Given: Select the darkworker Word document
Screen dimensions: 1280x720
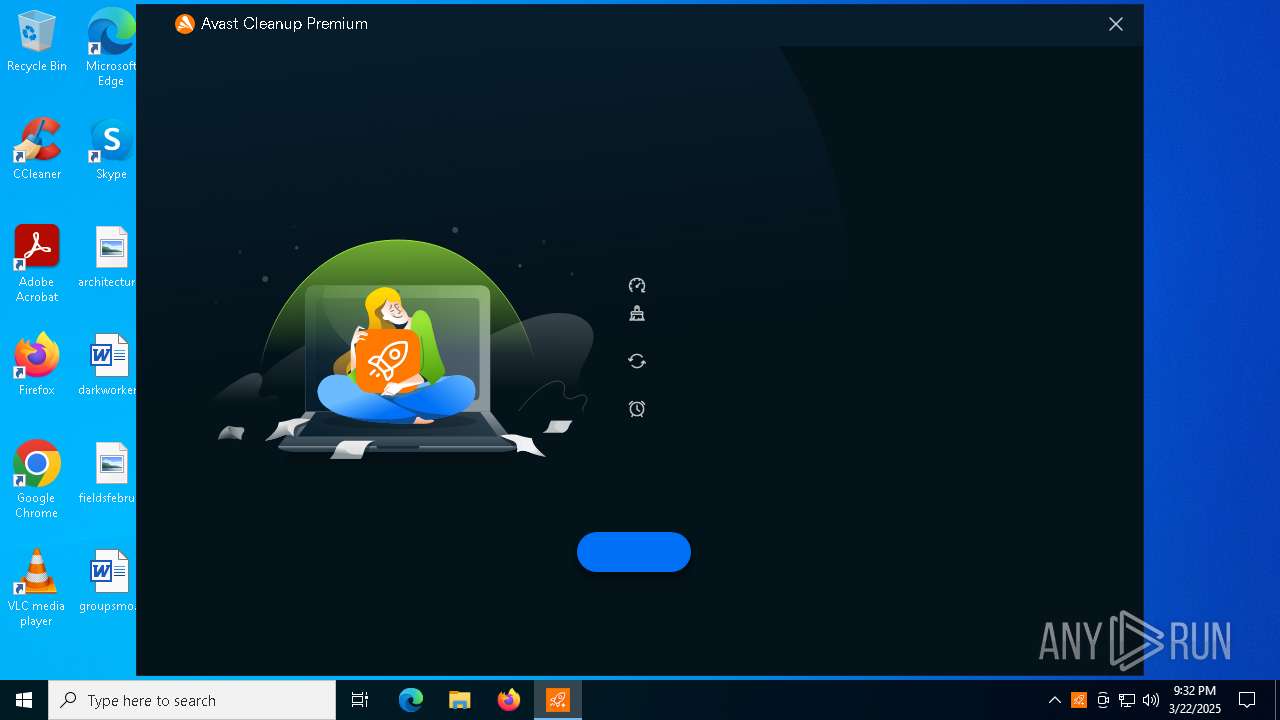Looking at the screenshot, I should tap(109, 365).
